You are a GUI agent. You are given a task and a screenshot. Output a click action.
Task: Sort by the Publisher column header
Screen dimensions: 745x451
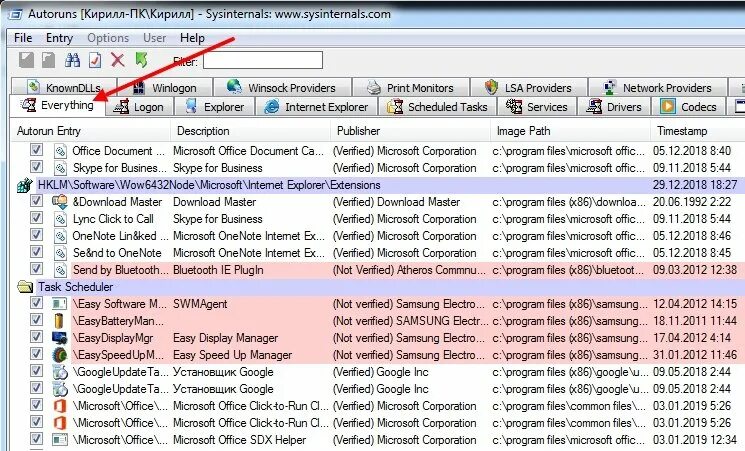[x=410, y=131]
